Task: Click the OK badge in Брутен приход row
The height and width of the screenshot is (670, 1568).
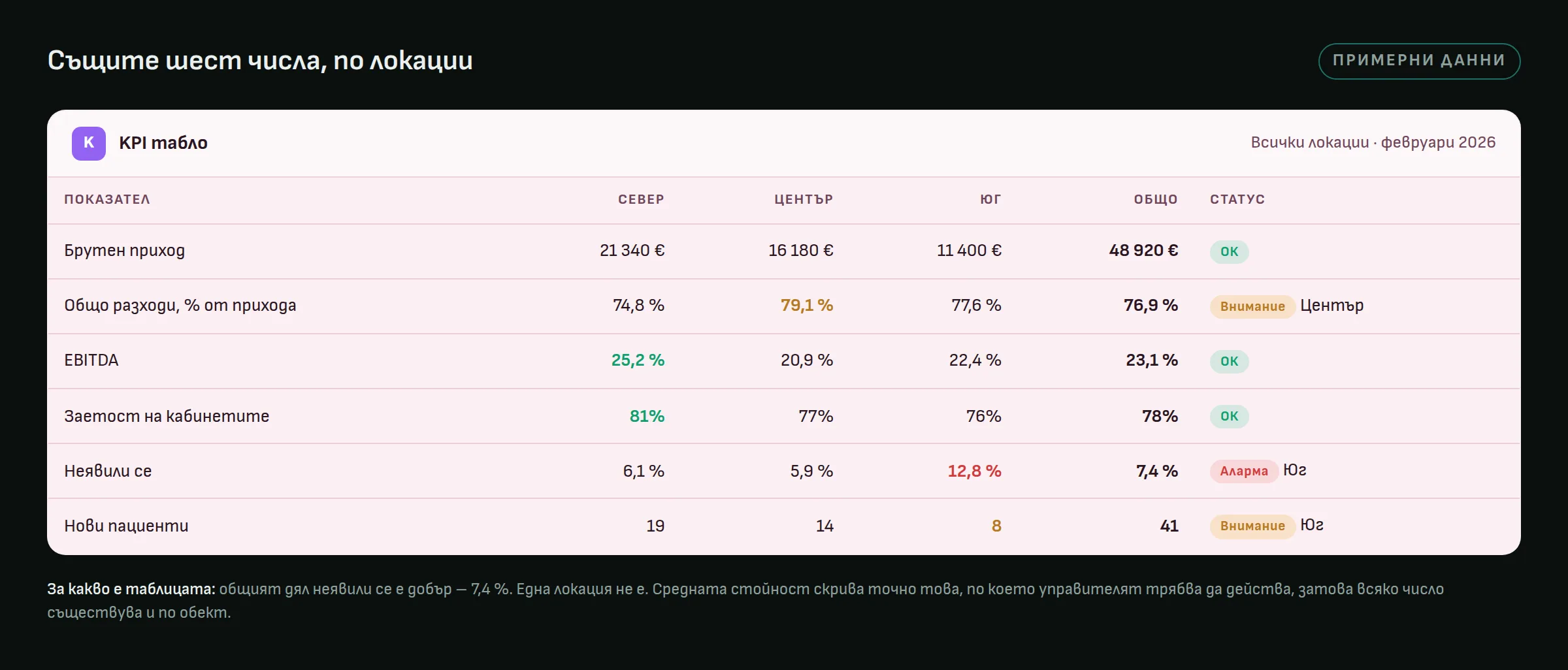Action: click(x=1229, y=251)
